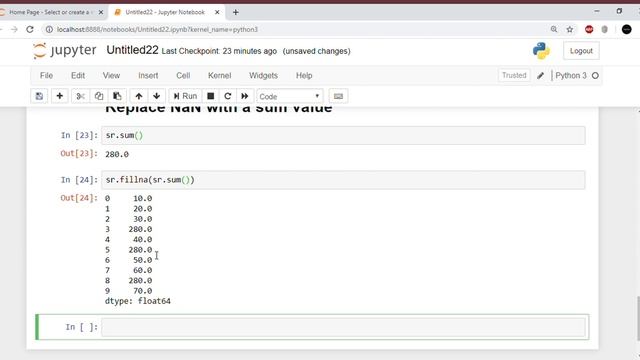Screen dimensions: 640x360
Task: Move selected cell up arrow
Action: coord(139,96)
